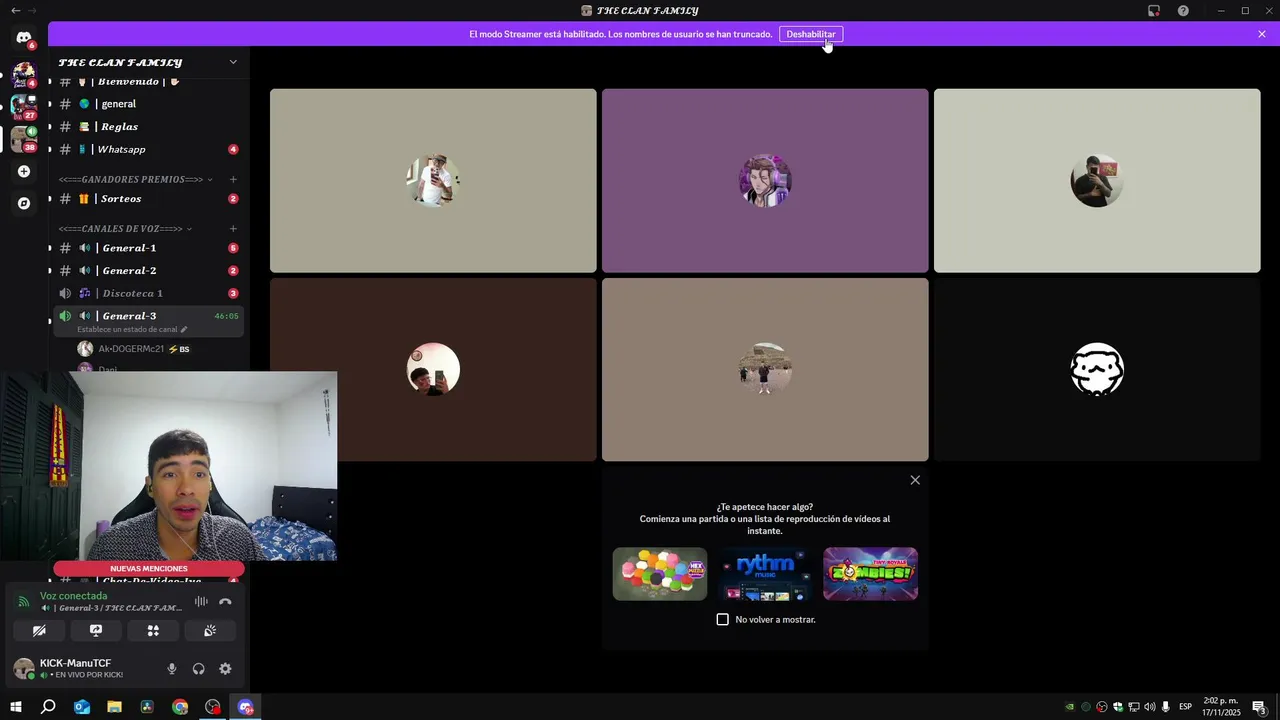The image size is (1280, 720).
Task: Share your screen from voice panel
Action: 96,631
